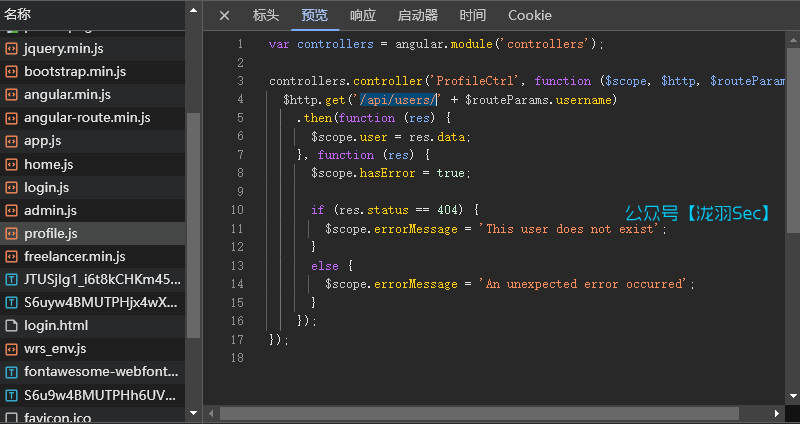This screenshot has width=800, height=424.
Task: Click the script icon beside app.js
Action: click(x=12, y=141)
